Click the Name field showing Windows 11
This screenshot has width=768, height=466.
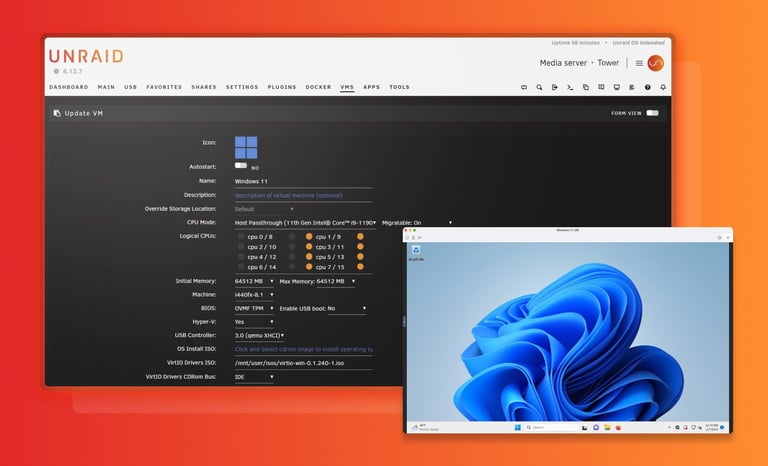[x=303, y=181]
